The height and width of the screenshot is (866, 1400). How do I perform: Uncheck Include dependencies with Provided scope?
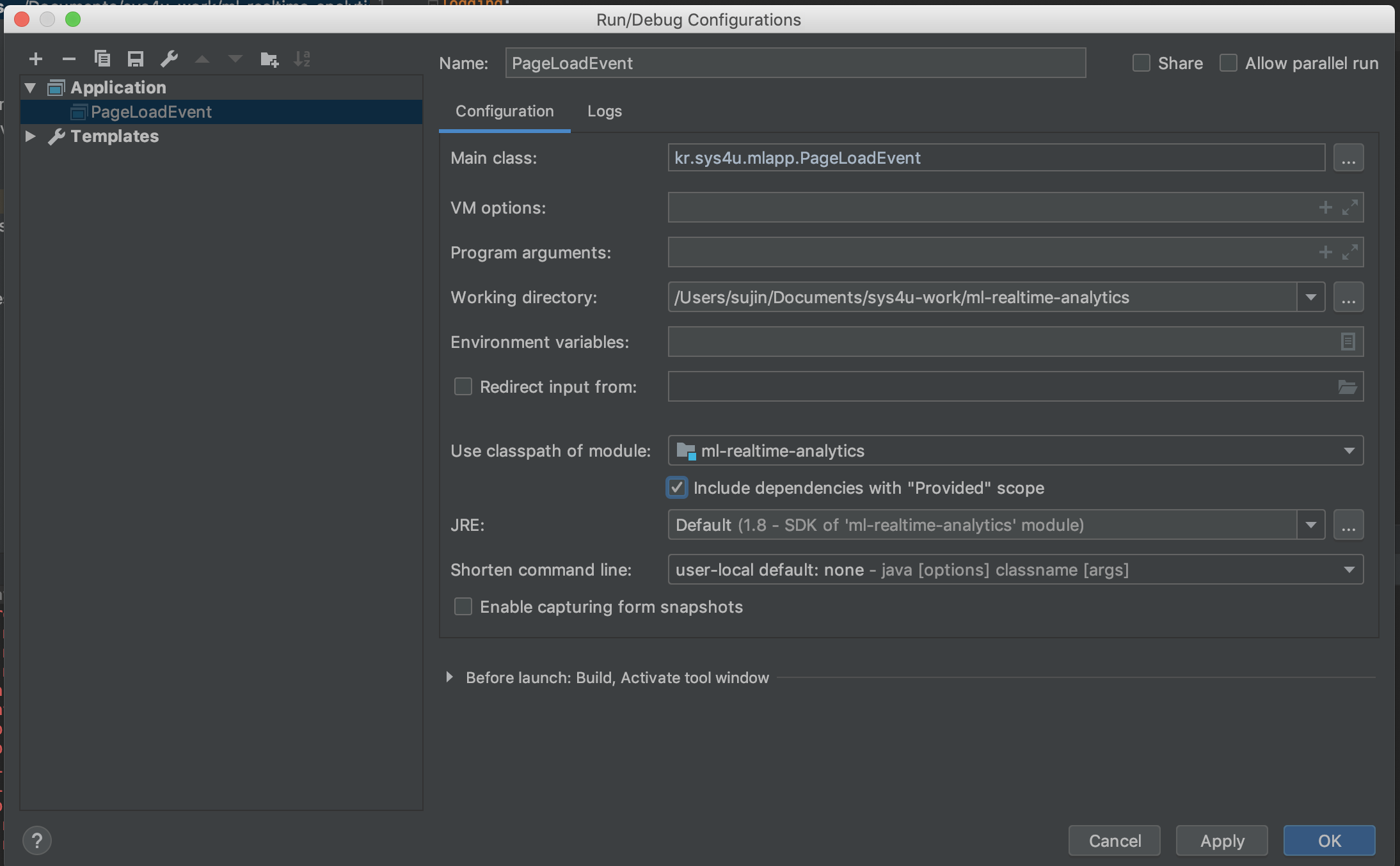(677, 487)
